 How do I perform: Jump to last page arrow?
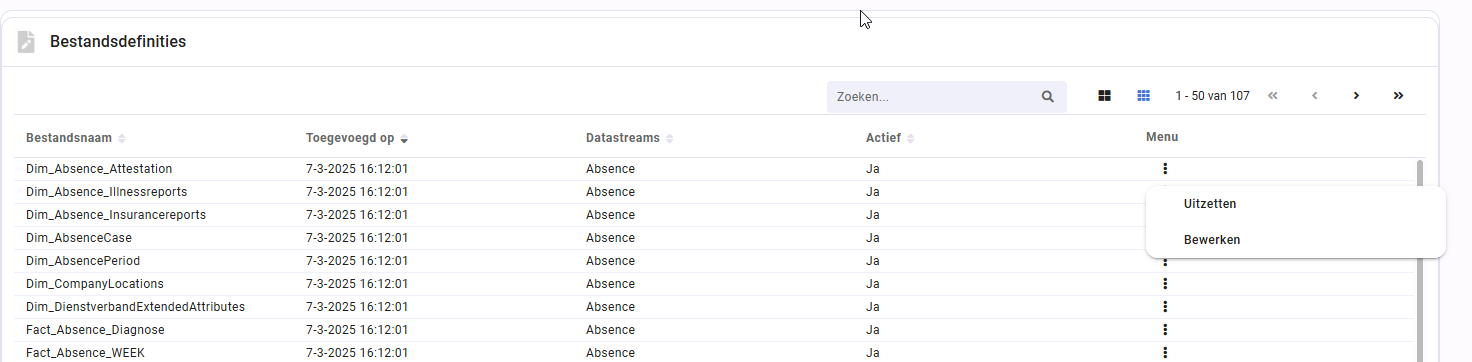click(x=1398, y=96)
